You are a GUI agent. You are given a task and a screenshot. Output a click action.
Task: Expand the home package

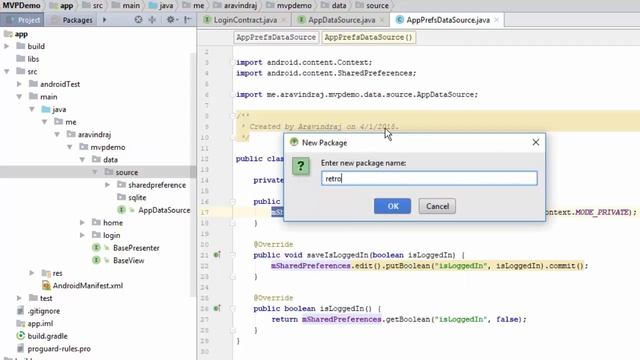82,222
